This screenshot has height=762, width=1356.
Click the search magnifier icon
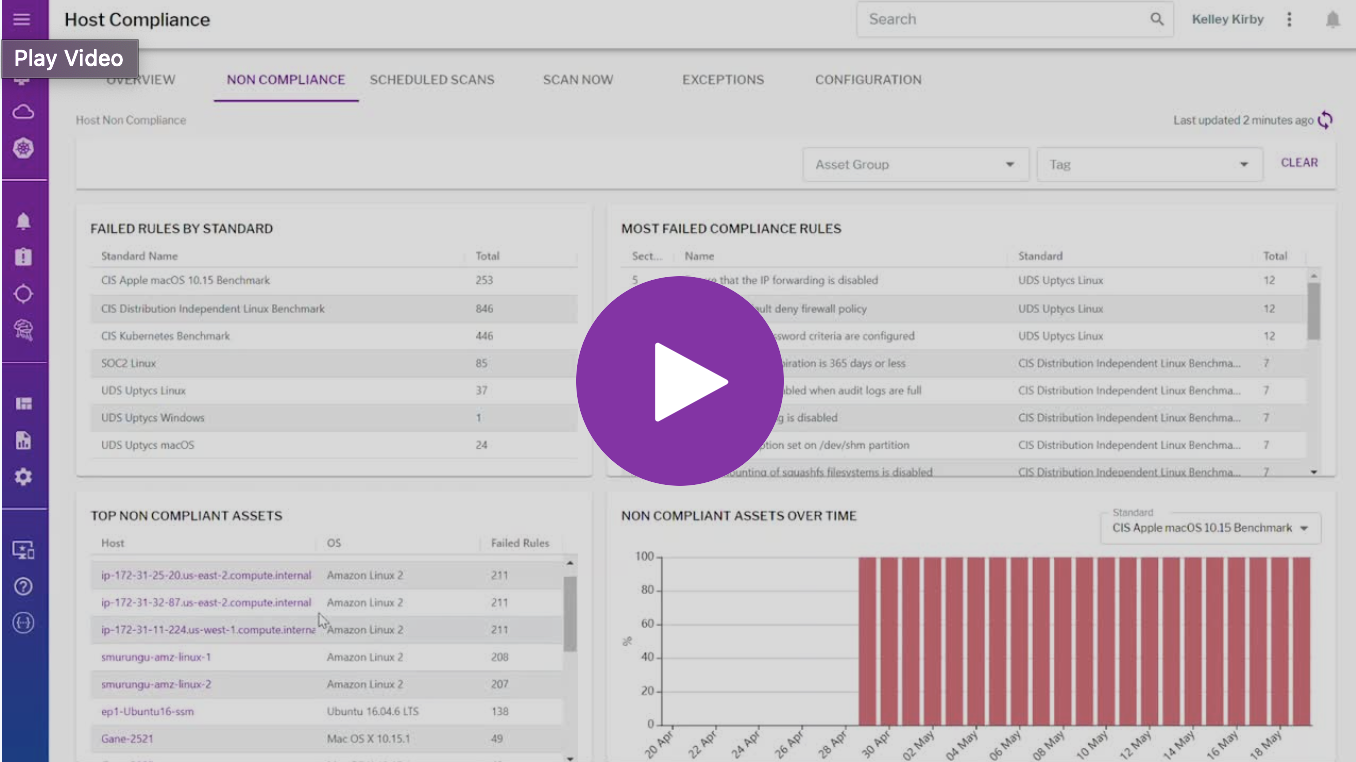tap(1157, 19)
